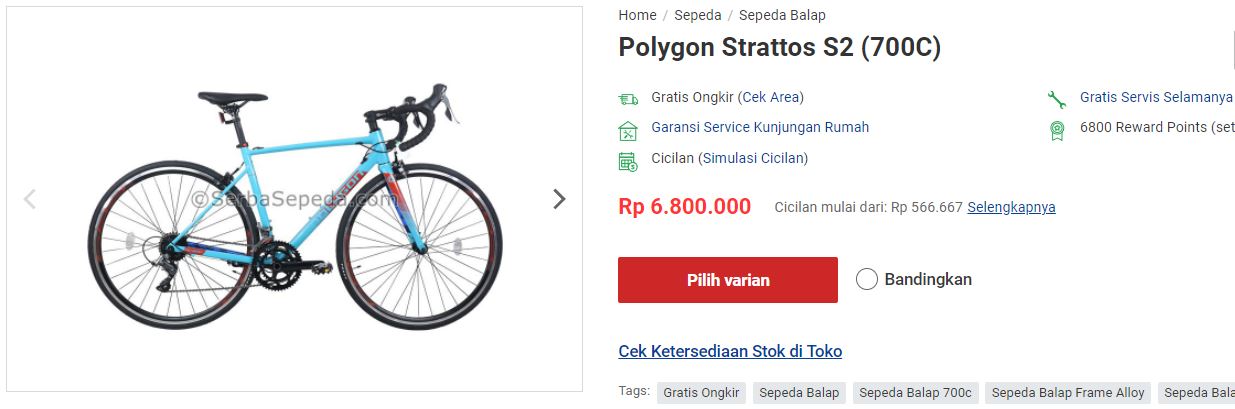Click Cek Ketersediaan Stok di Toko

pos(730,351)
